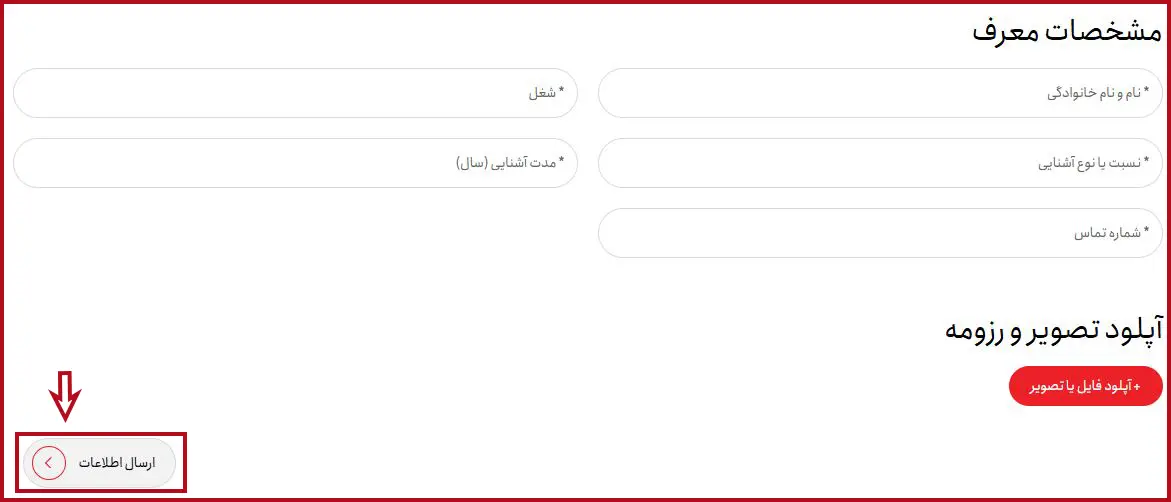Click the شماره تماس placeholder label
This screenshot has width=1171, height=502.
[x=1111, y=233]
